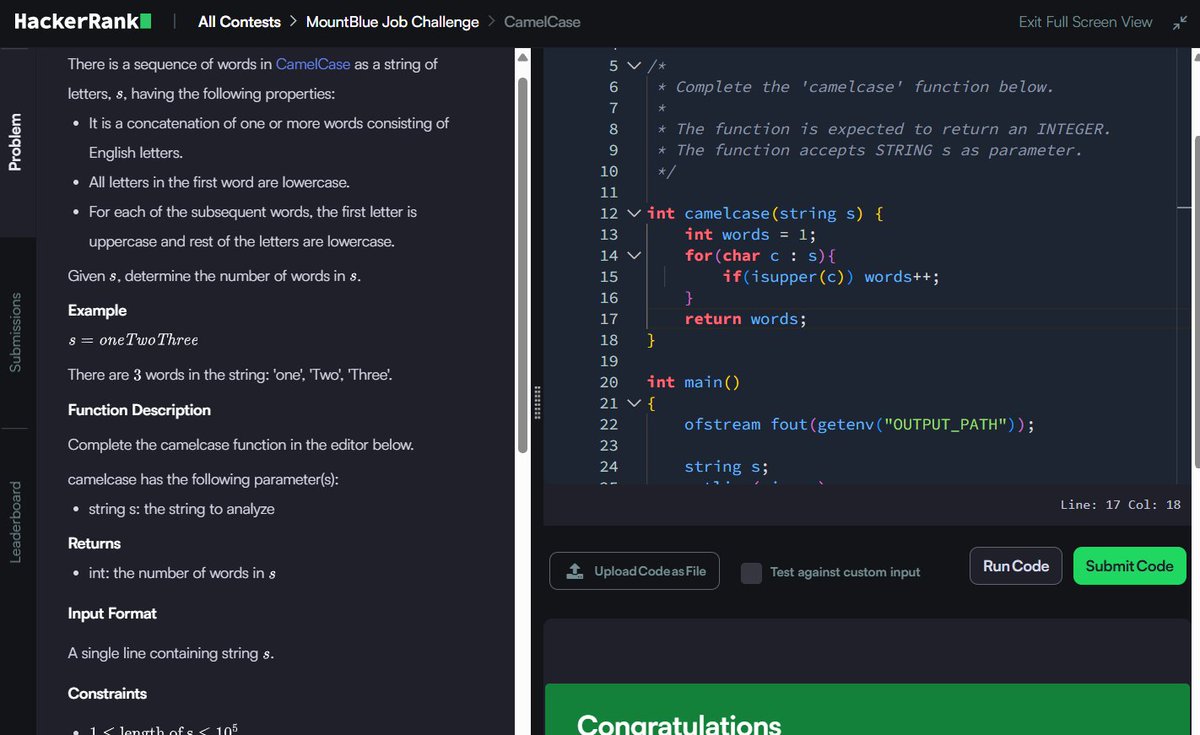
Task: Click the 'Example' heading
Action: point(97,310)
